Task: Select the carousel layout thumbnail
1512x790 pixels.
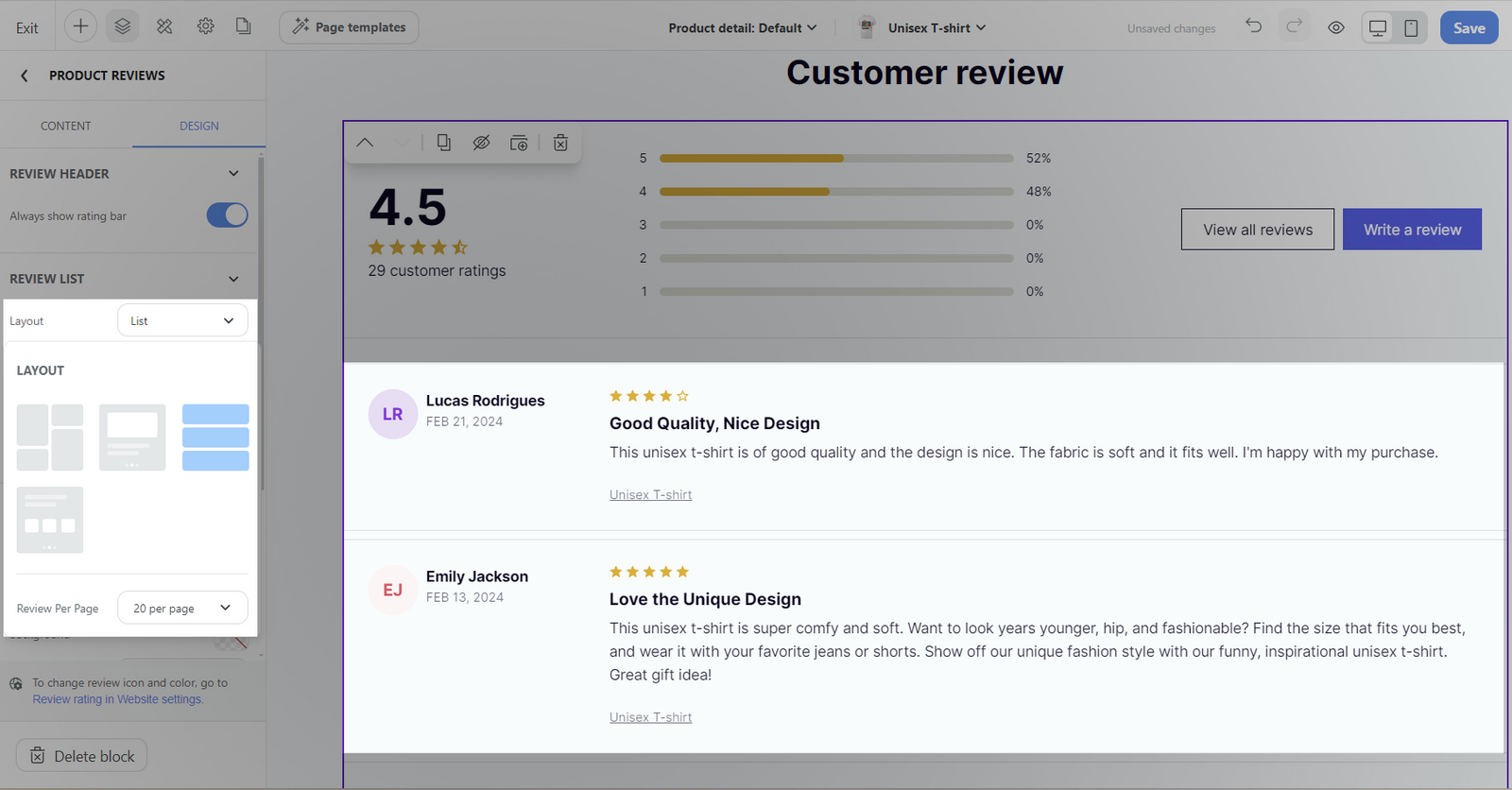Action: point(132,438)
